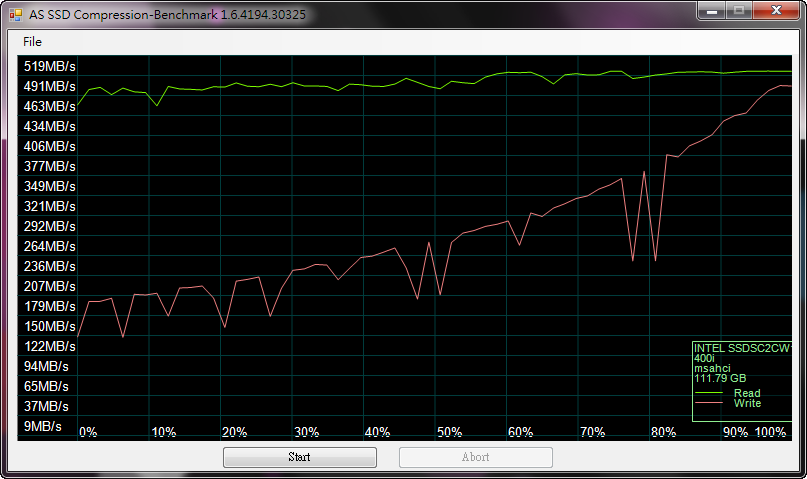Click the 264MB/s Y-axis label
The image size is (807, 479).
pyautogui.click(x=50, y=246)
